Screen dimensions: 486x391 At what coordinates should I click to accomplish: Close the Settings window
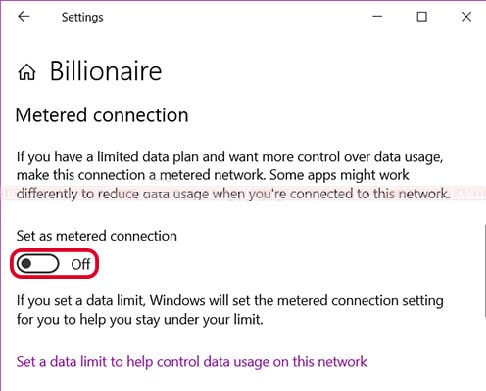(x=466, y=17)
